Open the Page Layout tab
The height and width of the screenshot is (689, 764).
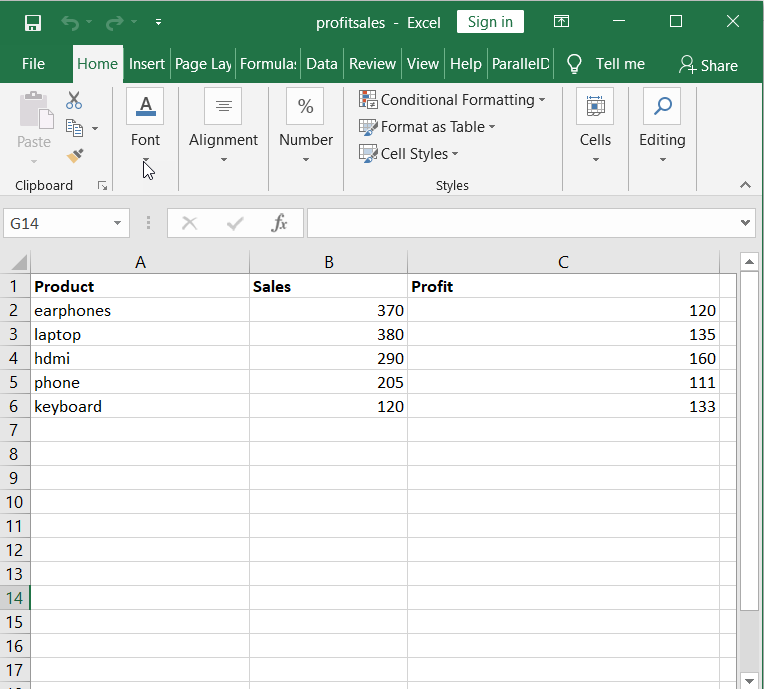pos(203,64)
